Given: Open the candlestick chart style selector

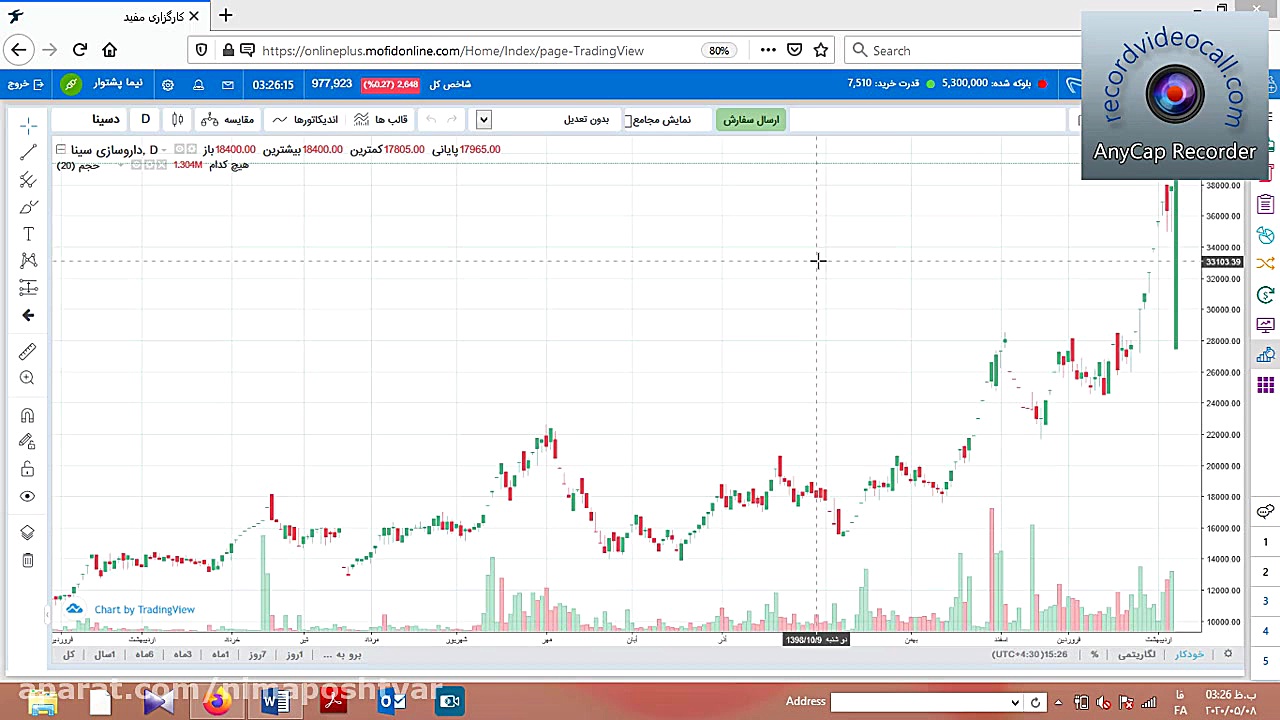Looking at the screenshot, I should (177, 120).
